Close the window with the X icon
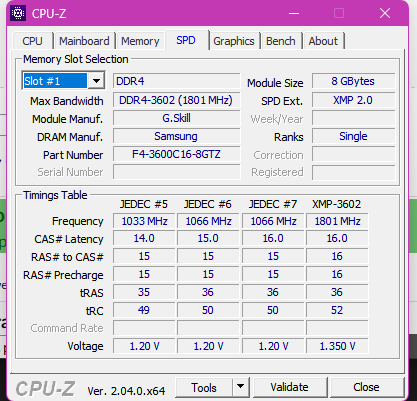 tap(385, 13)
